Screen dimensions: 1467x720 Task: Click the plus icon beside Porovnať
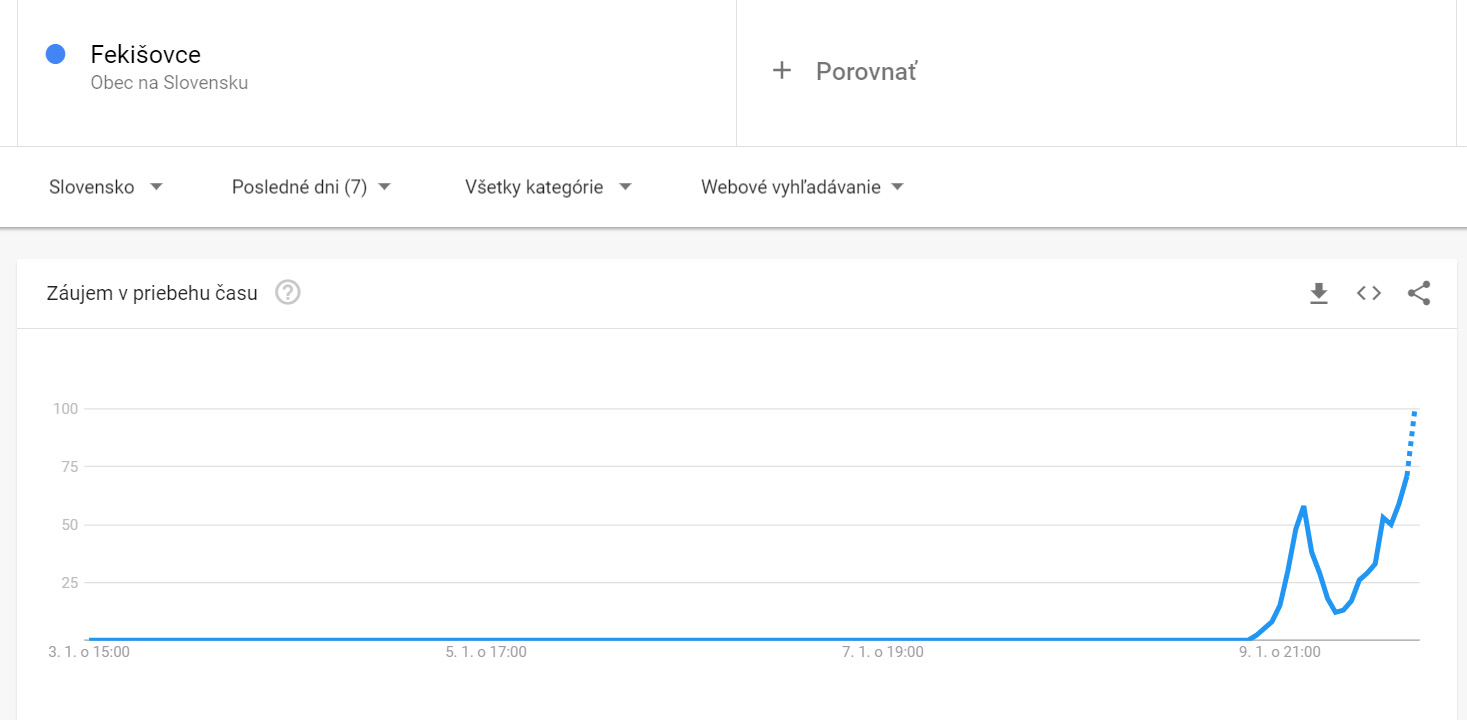782,71
